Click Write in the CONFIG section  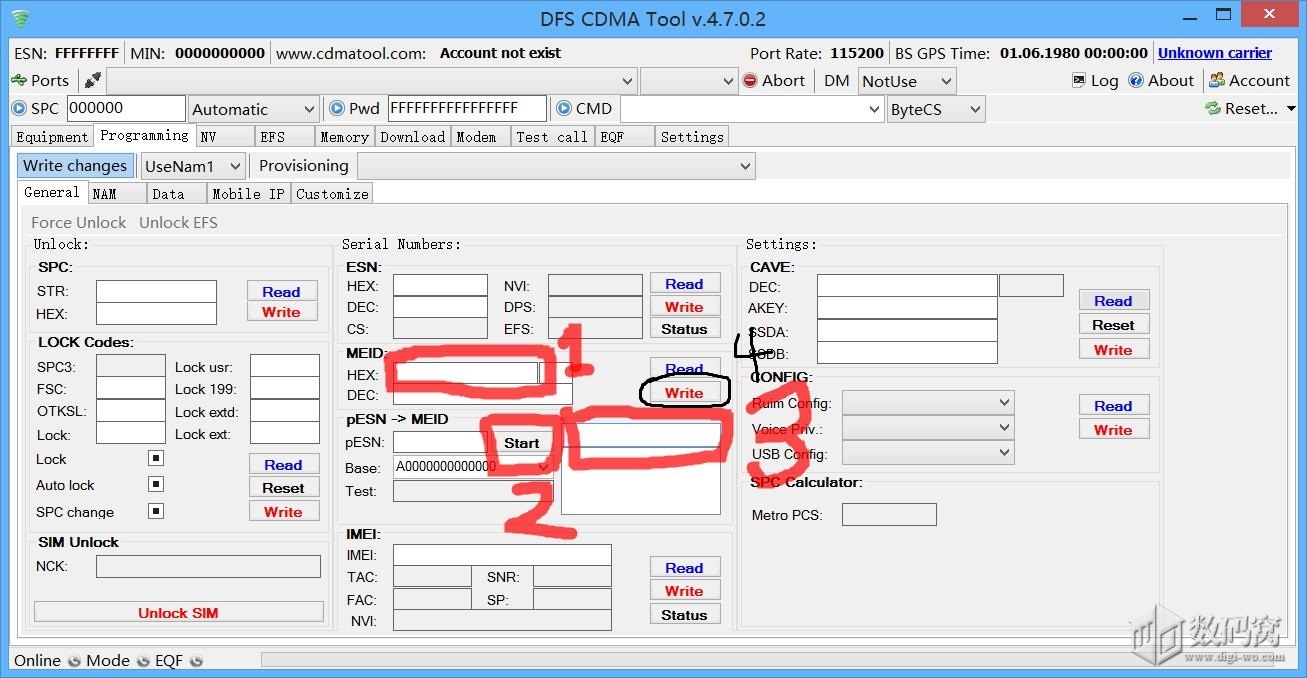pos(1114,430)
